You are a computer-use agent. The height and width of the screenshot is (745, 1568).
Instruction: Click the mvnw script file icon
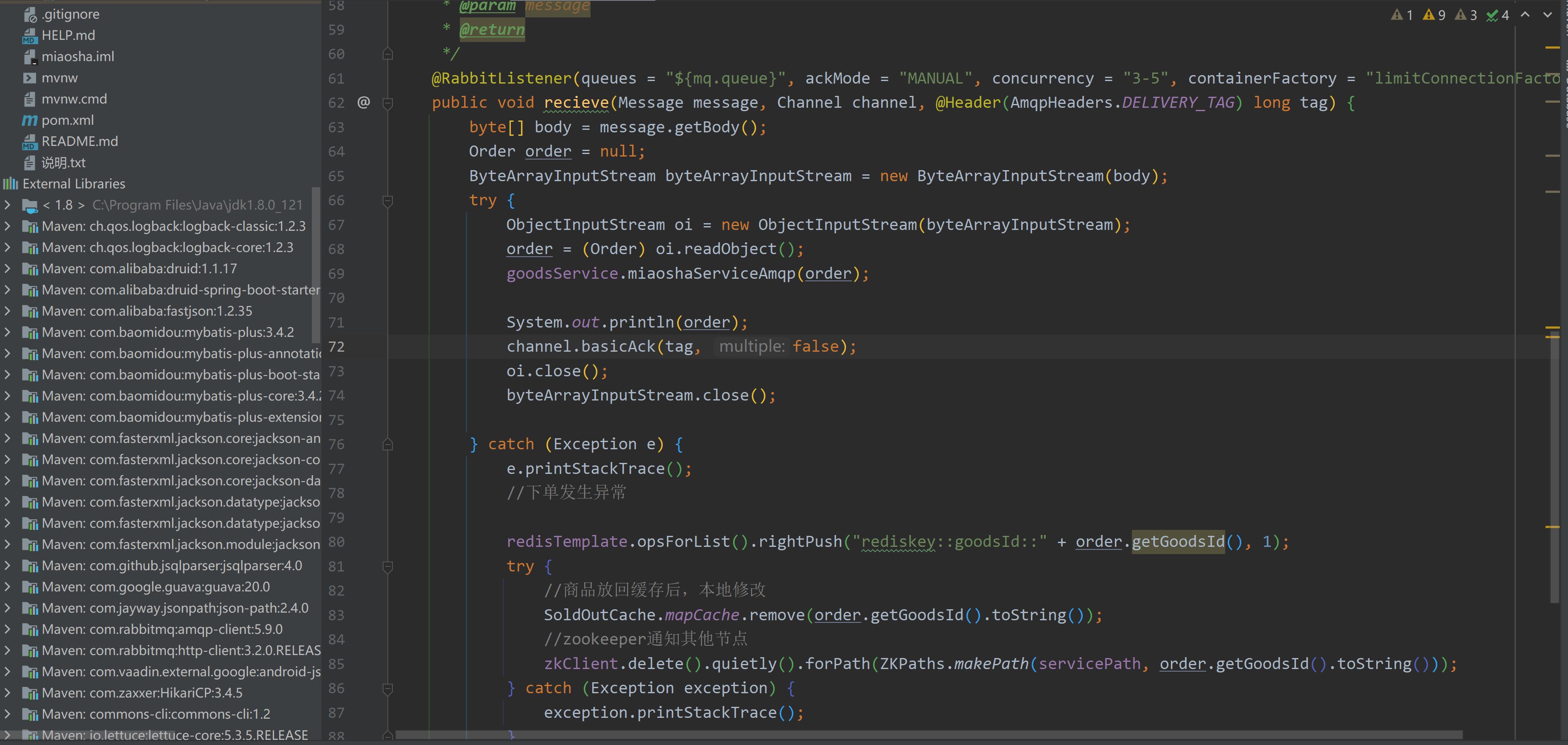(29, 78)
